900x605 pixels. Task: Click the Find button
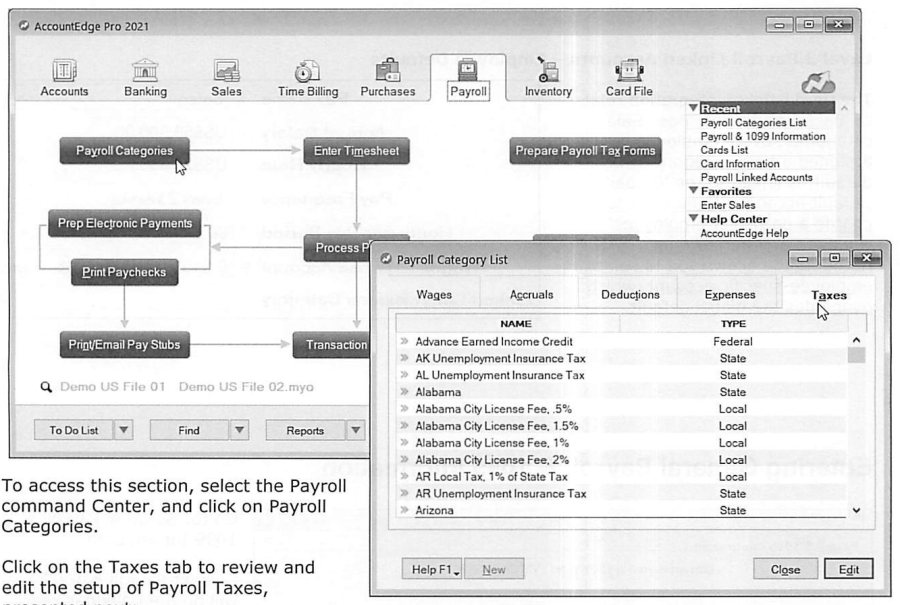(189, 430)
